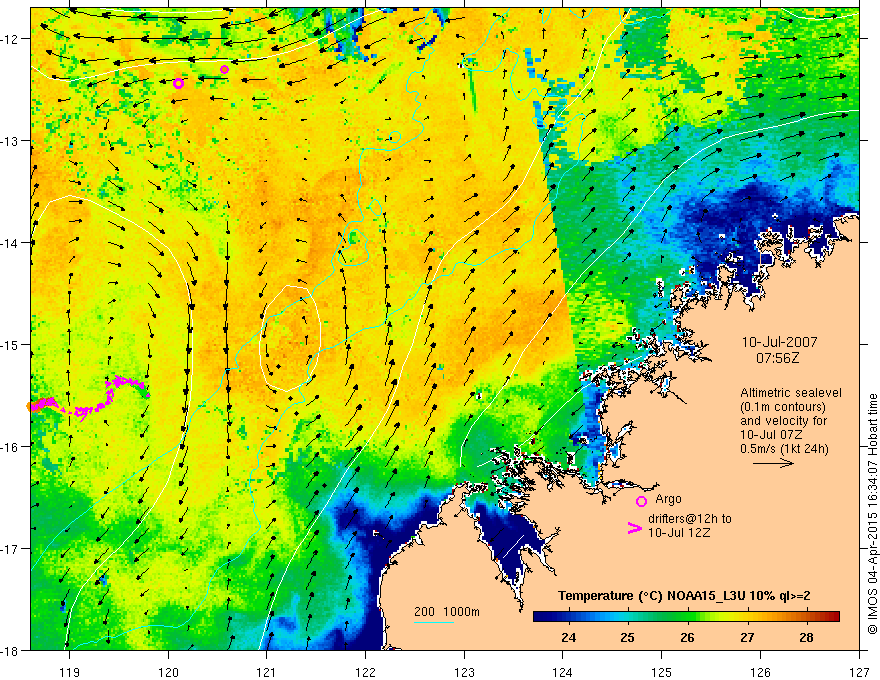
Task: Click color bar tick label 24
Action: [568, 637]
